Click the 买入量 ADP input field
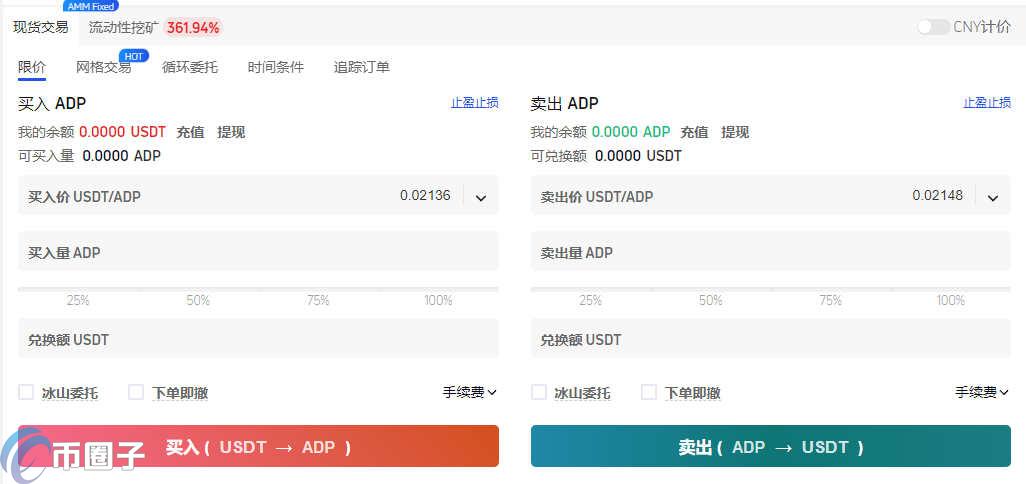This screenshot has width=1026, height=484. (x=258, y=253)
